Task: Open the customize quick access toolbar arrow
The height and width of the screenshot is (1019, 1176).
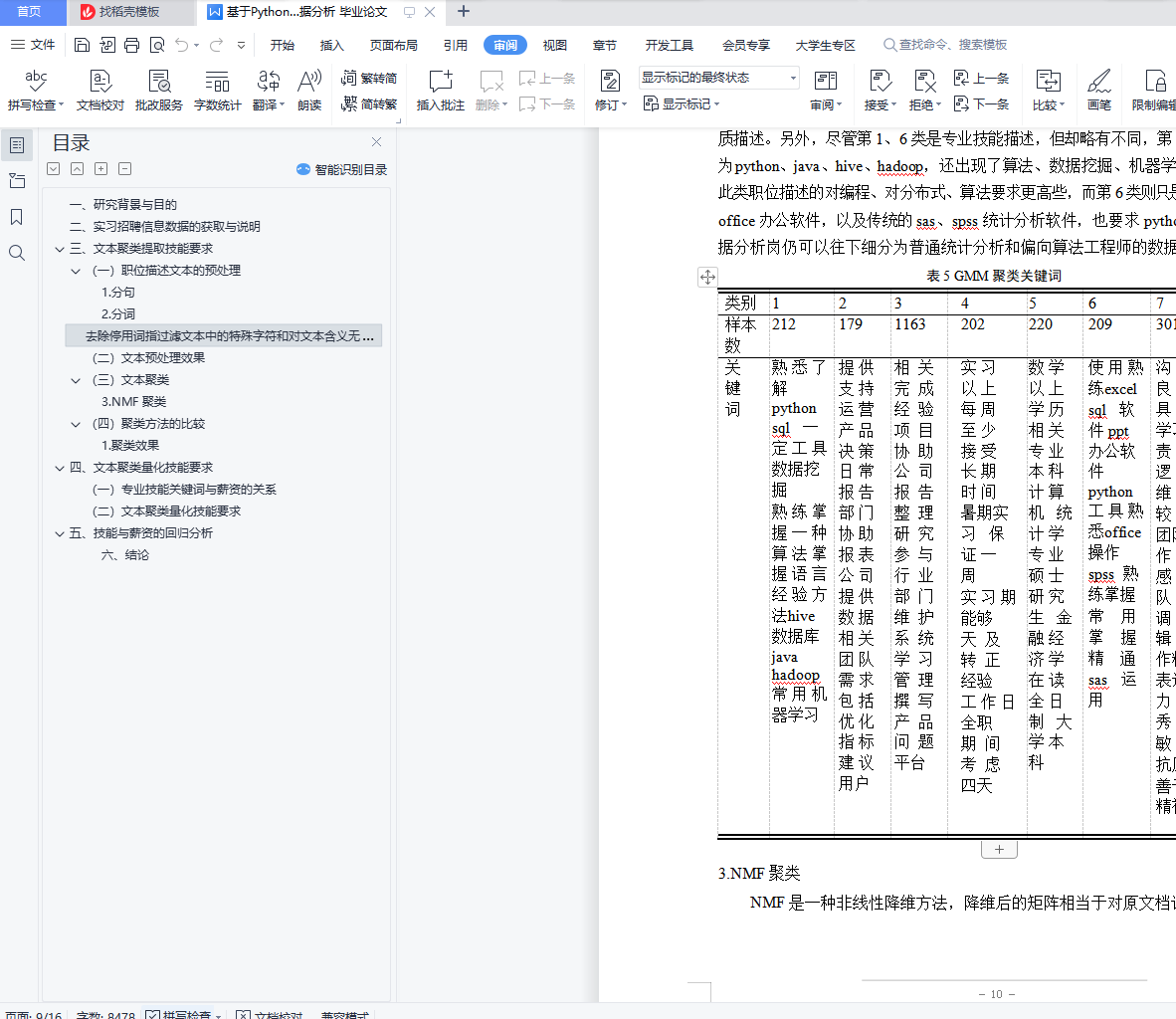Action: click(x=242, y=45)
